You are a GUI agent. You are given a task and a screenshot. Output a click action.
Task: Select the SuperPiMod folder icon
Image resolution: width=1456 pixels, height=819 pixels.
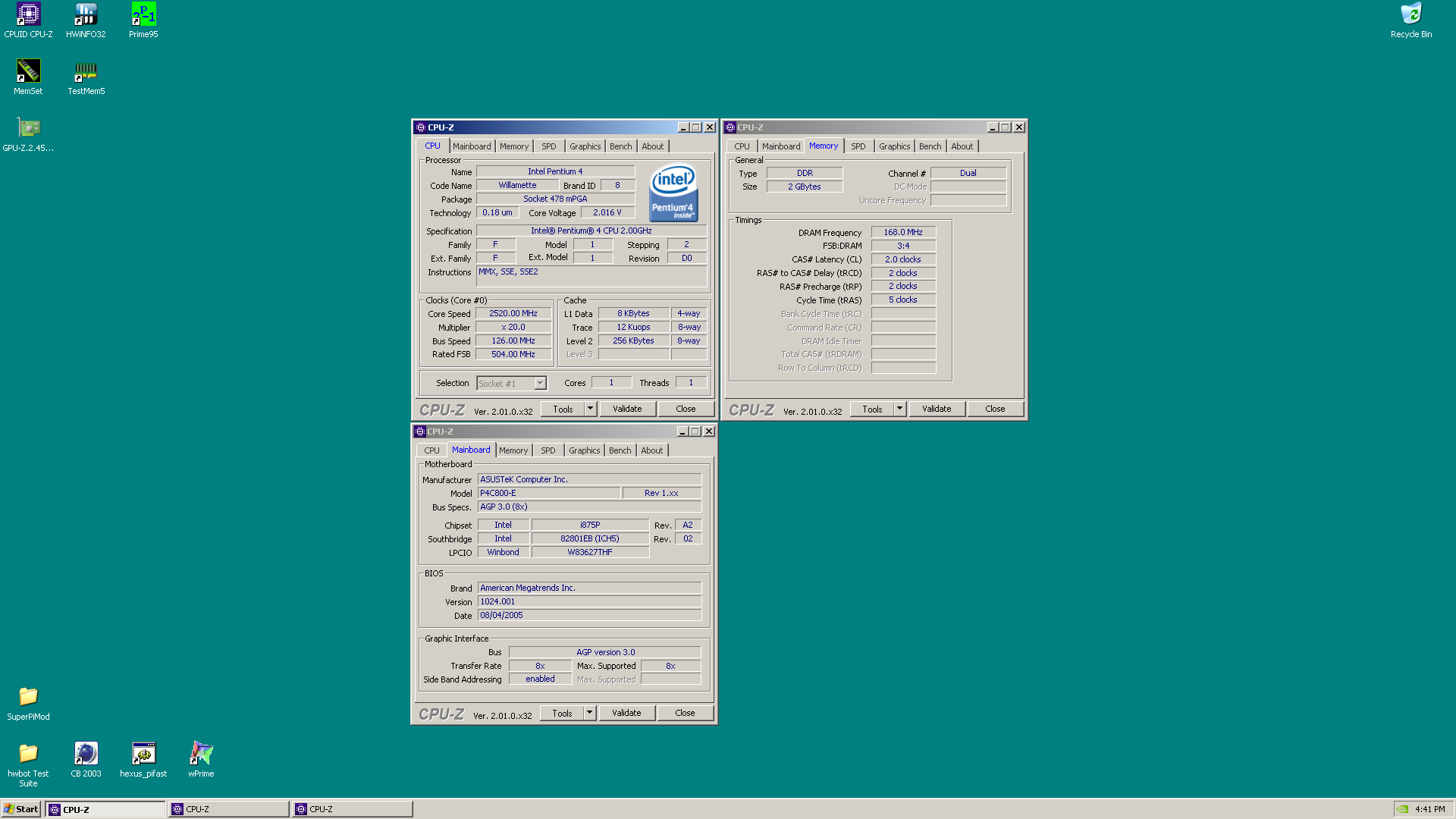click(x=28, y=703)
